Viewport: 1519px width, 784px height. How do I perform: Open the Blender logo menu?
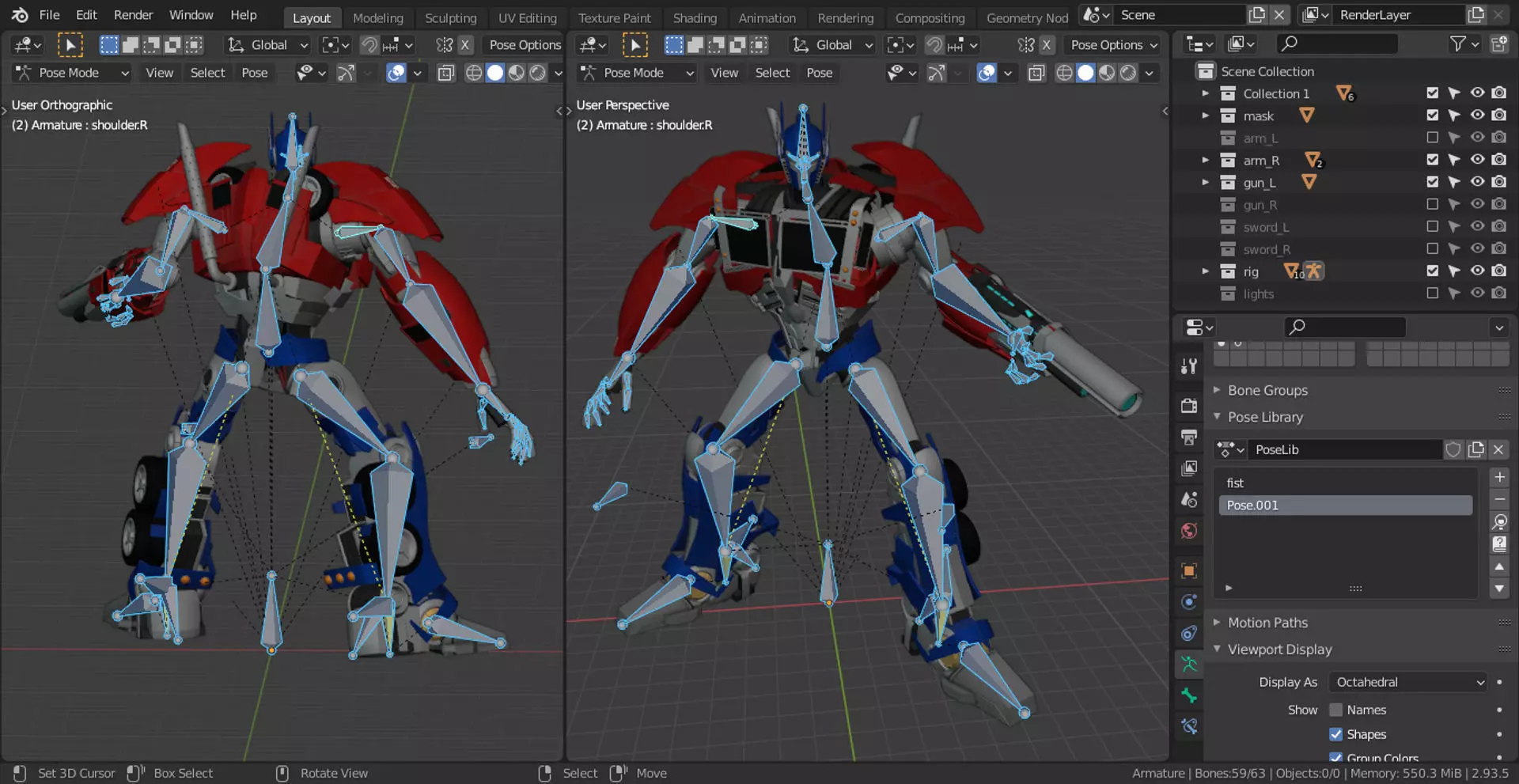click(x=20, y=15)
